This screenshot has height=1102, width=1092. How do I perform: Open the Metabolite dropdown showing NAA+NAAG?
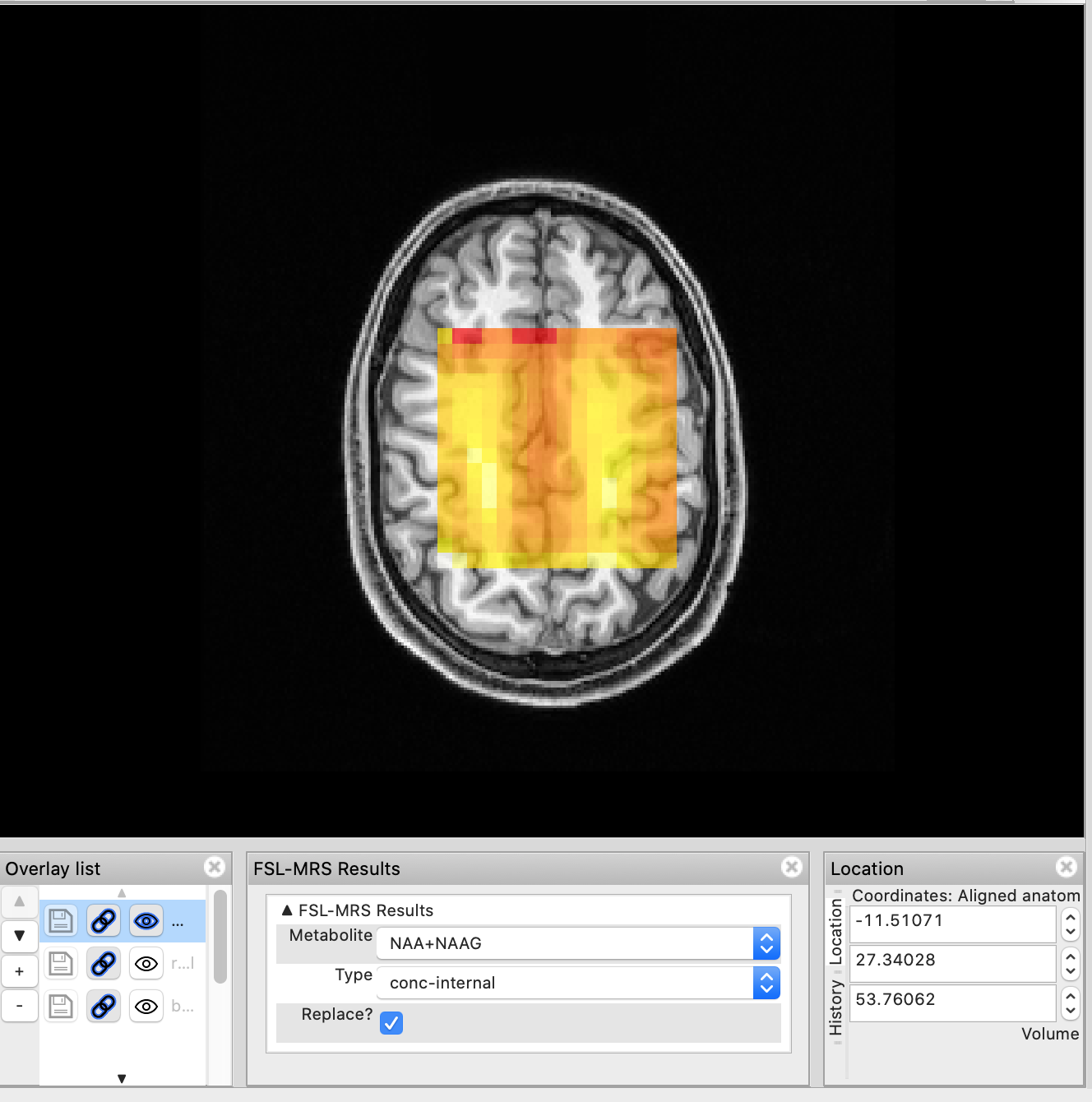click(577, 943)
